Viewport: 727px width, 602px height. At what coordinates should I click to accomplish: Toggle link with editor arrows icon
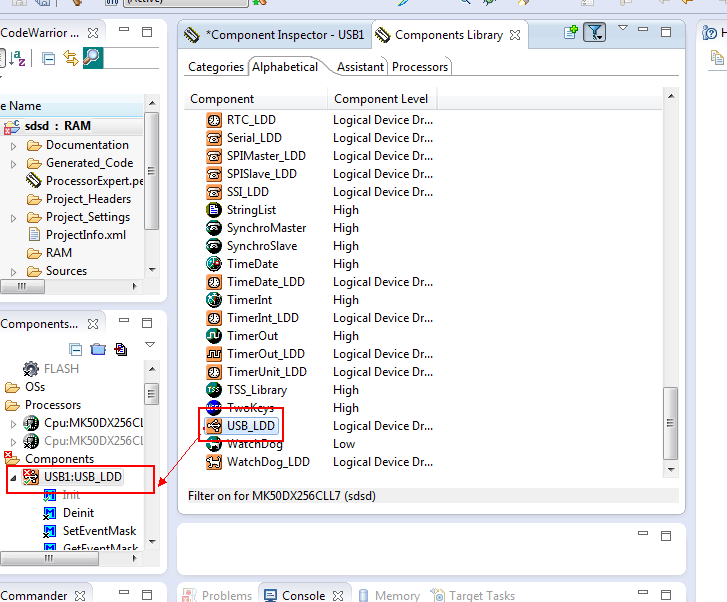(x=71, y=58)
